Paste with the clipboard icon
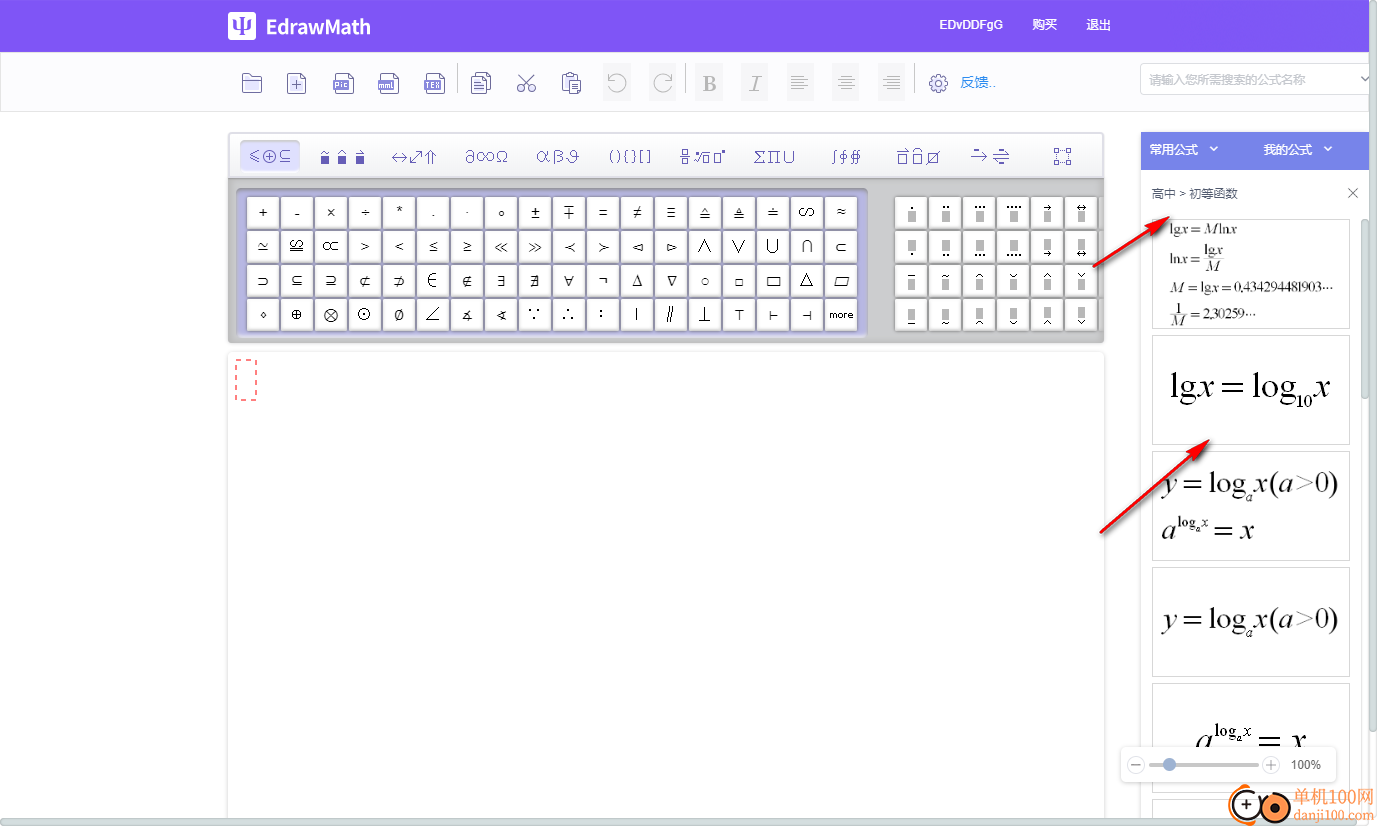Viewport: 1377px width, 826px height. pos(571,83)
